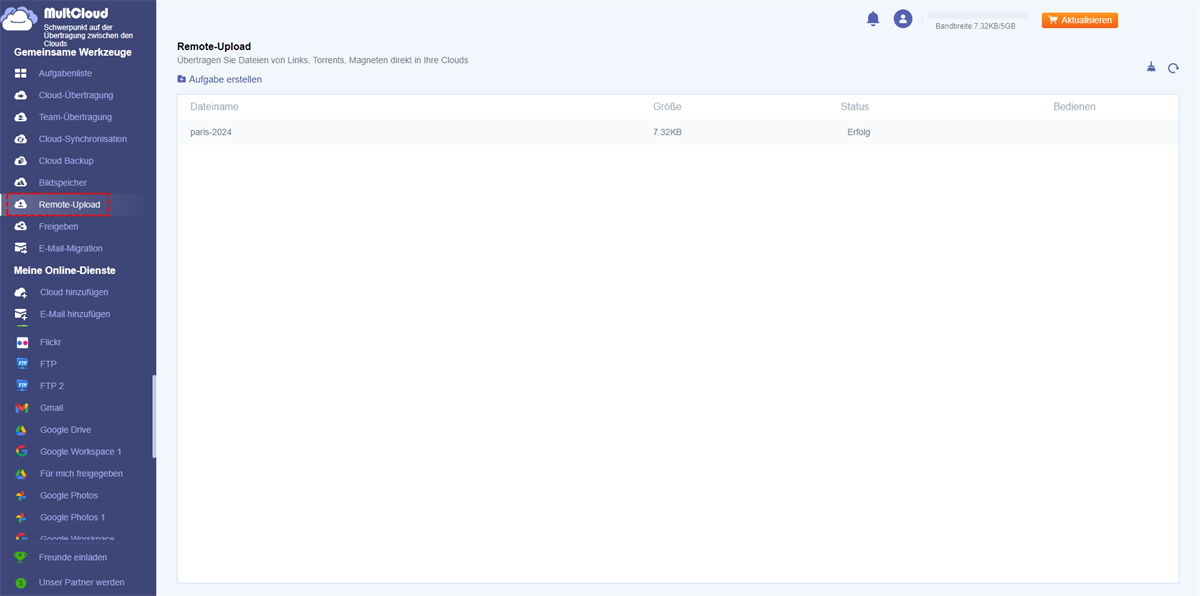Image resolution: width=1200 pixels, height=596 pixels.
Task: Click the Cloud-Übertragung cloud icon
Action: pos(21,96)
